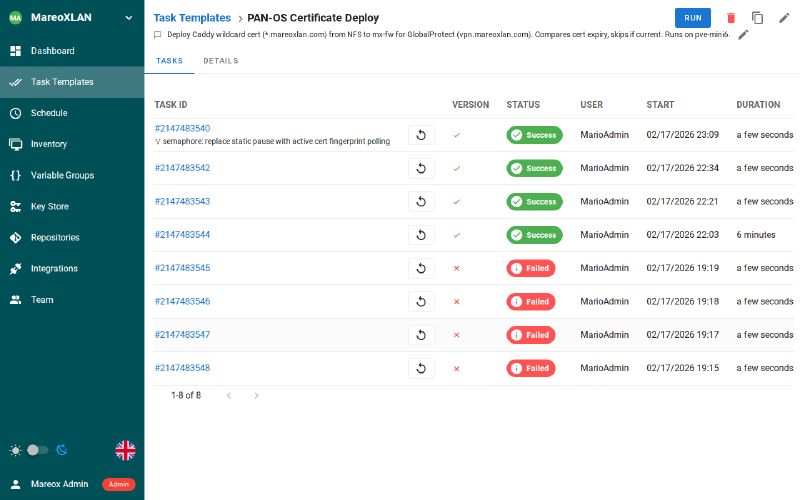Open task #2147483543
800x500 pixels.
pos(182,202)
